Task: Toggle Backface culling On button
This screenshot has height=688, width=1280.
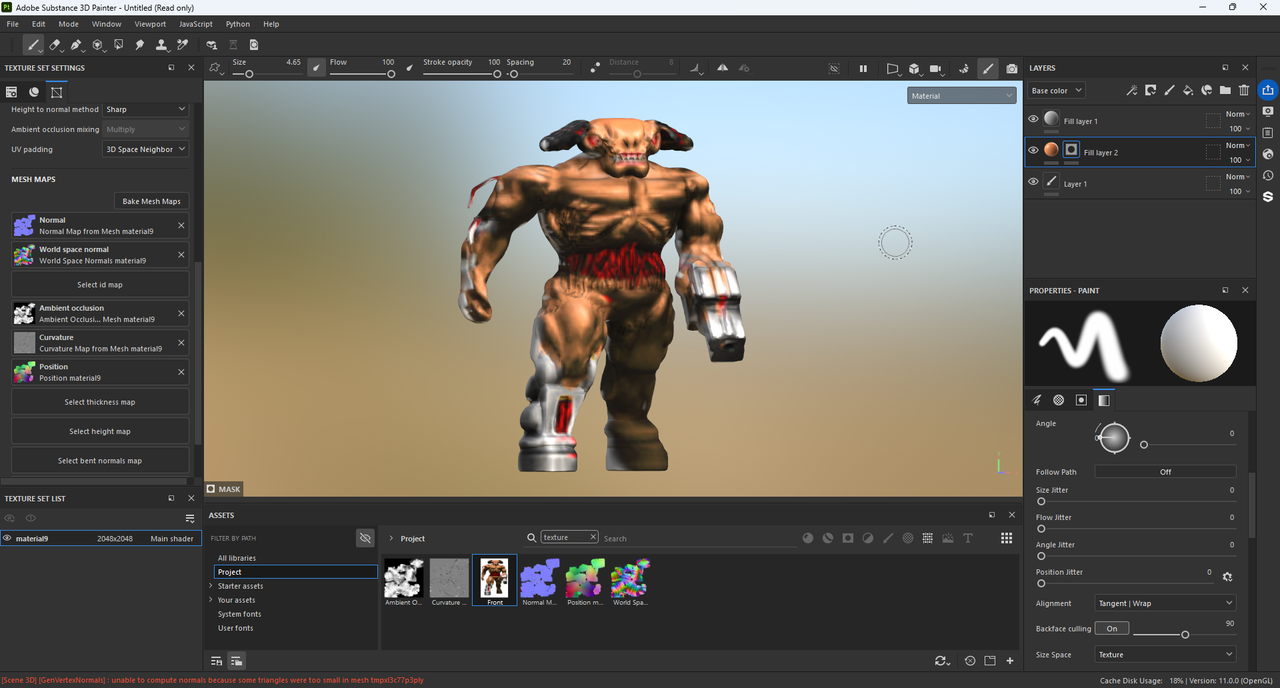Action: (x=1112, y=628)
